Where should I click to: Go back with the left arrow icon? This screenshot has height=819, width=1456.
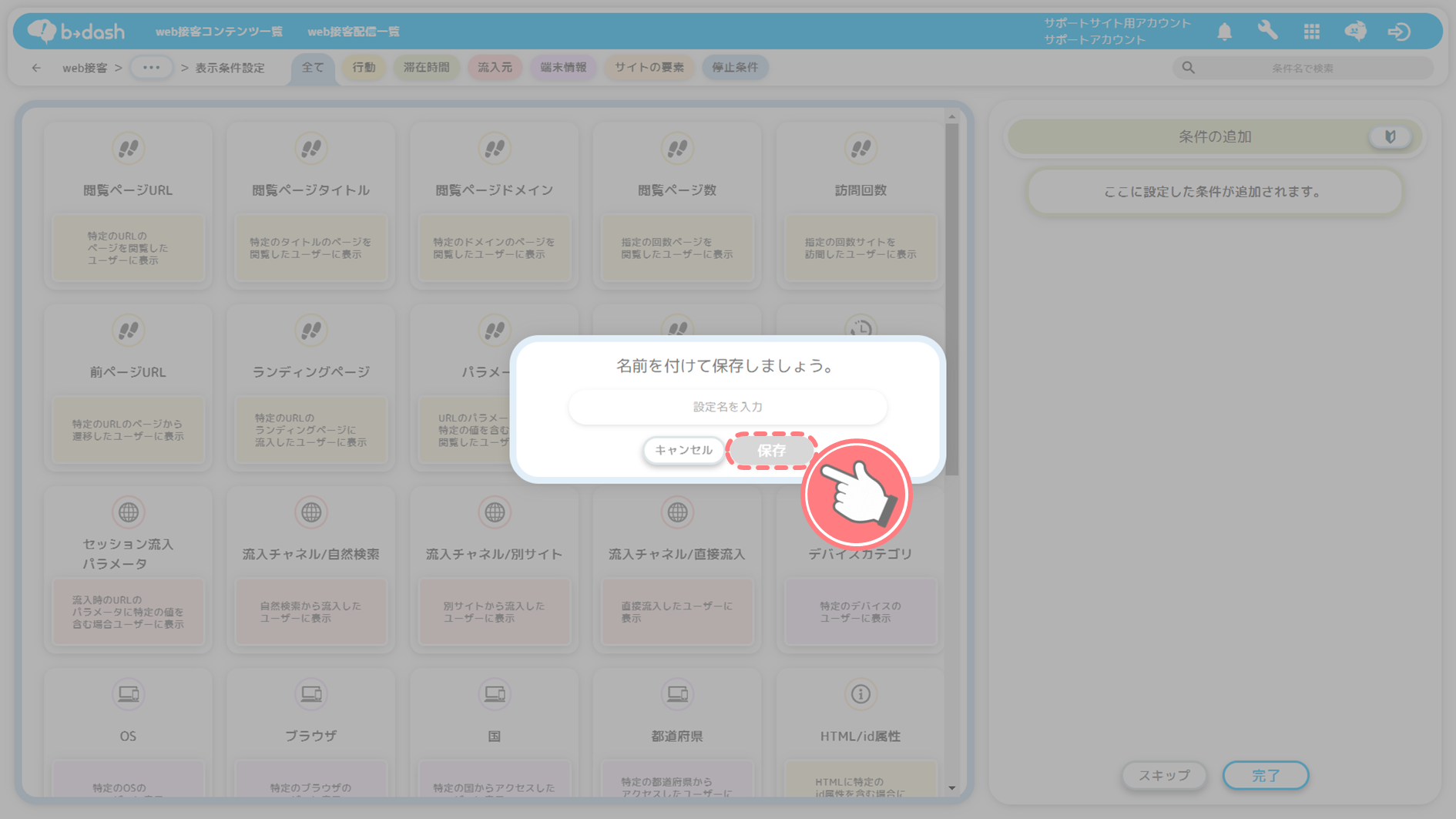coord(36,68)
